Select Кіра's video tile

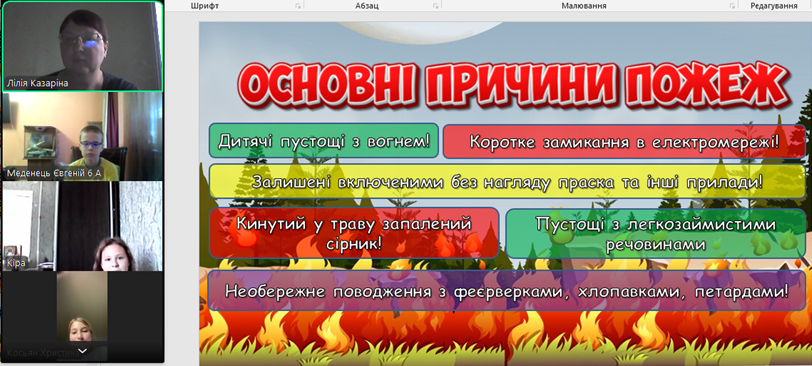point(83,226)
